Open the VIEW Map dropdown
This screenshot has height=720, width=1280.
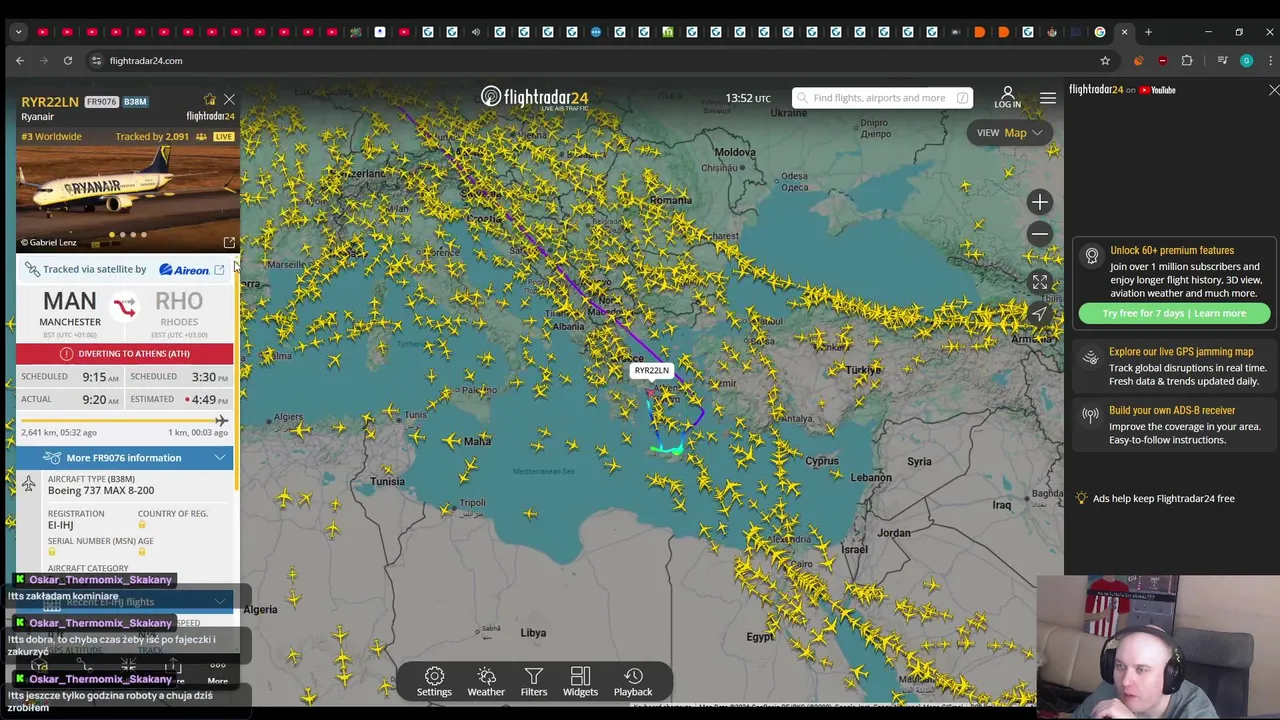tap(1009, 132)
